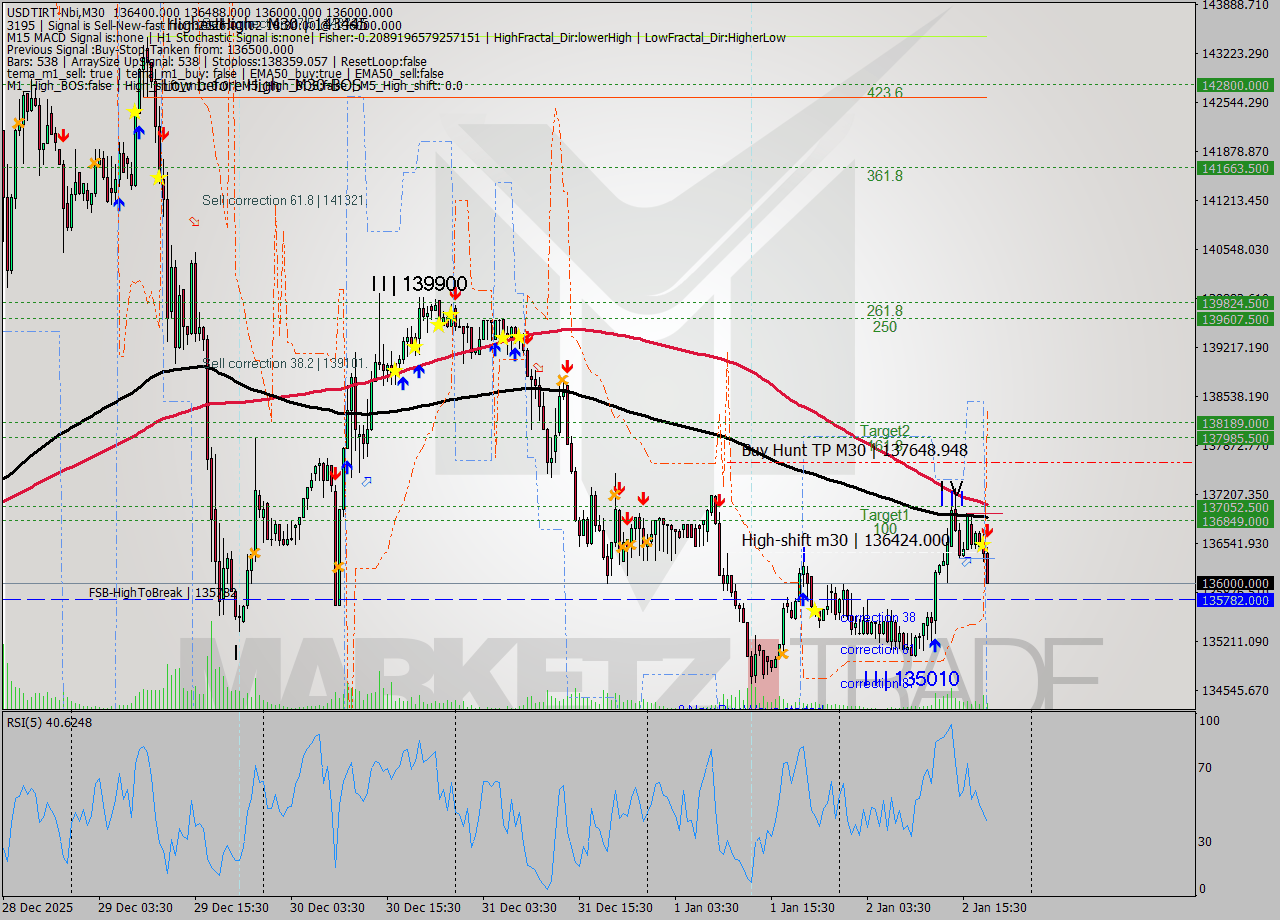Select the blue up arrow below Sell correction 38.2 text

(403, 383)
